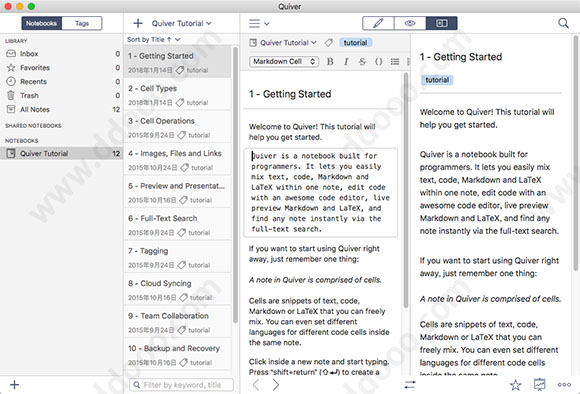Image resolution: width=580 pixels, height=394 pixels.
Task: Switch to editor-only mode pencil icon
Action: [x=378, y=23]
